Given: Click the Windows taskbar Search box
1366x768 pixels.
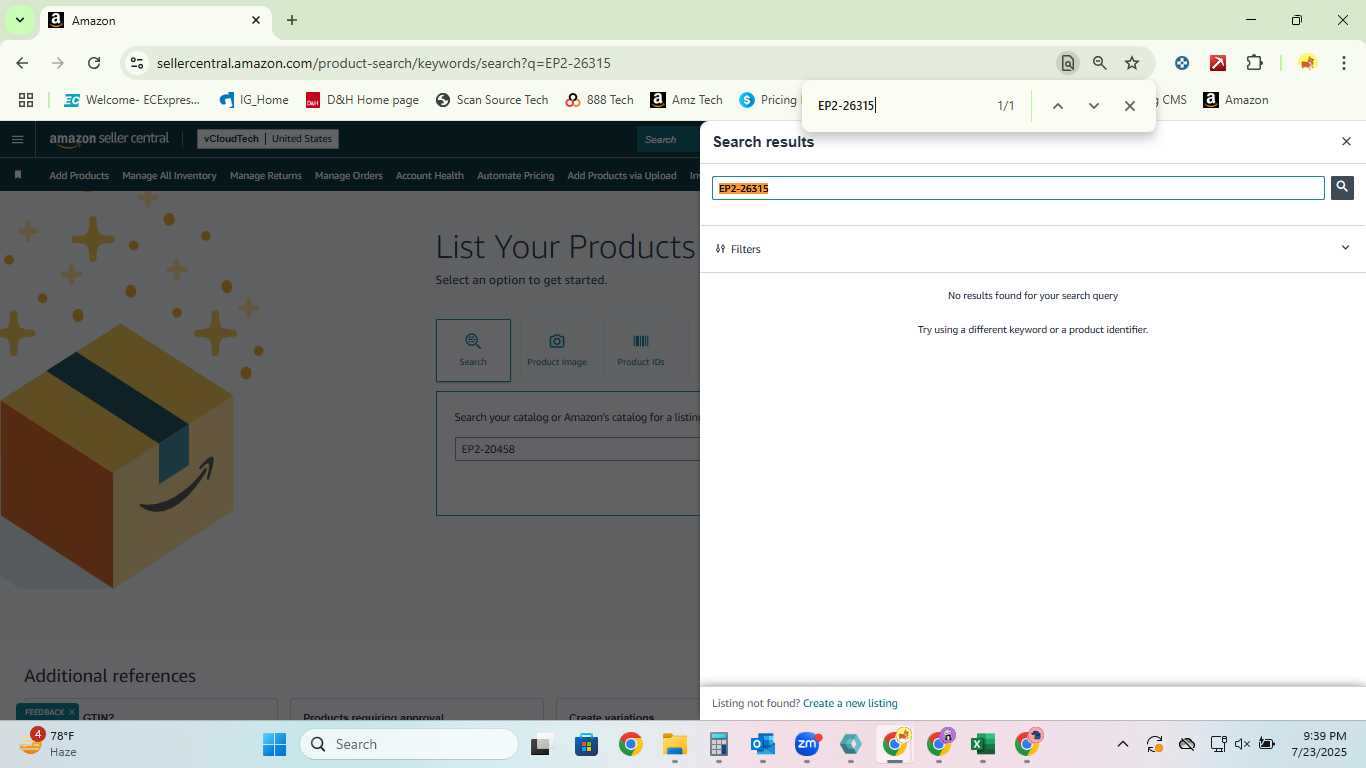Looking at the screenshot, I should pos(409,744).
